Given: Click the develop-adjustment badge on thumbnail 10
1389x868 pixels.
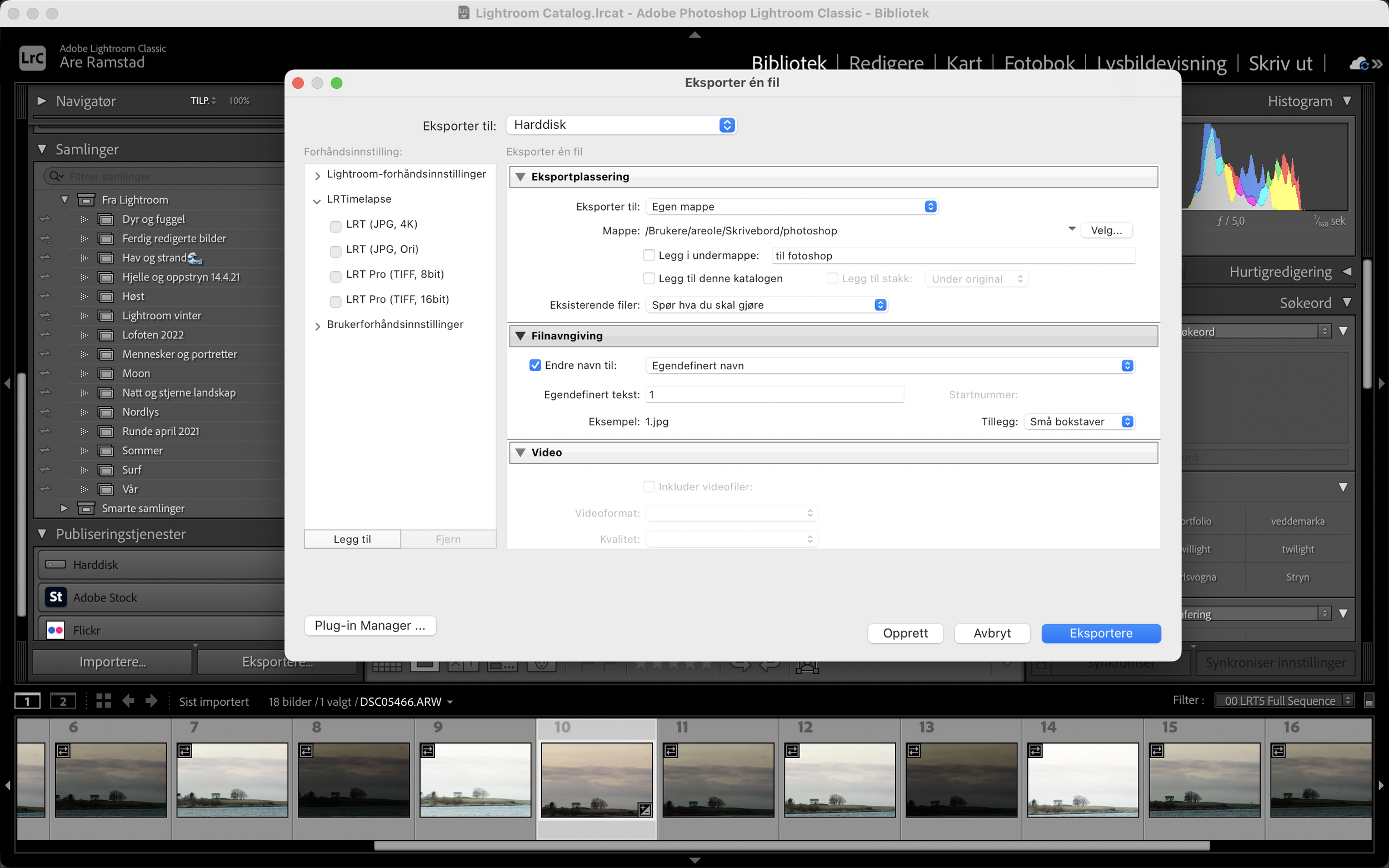Looking at the screenshot, I should pos(645,810).
